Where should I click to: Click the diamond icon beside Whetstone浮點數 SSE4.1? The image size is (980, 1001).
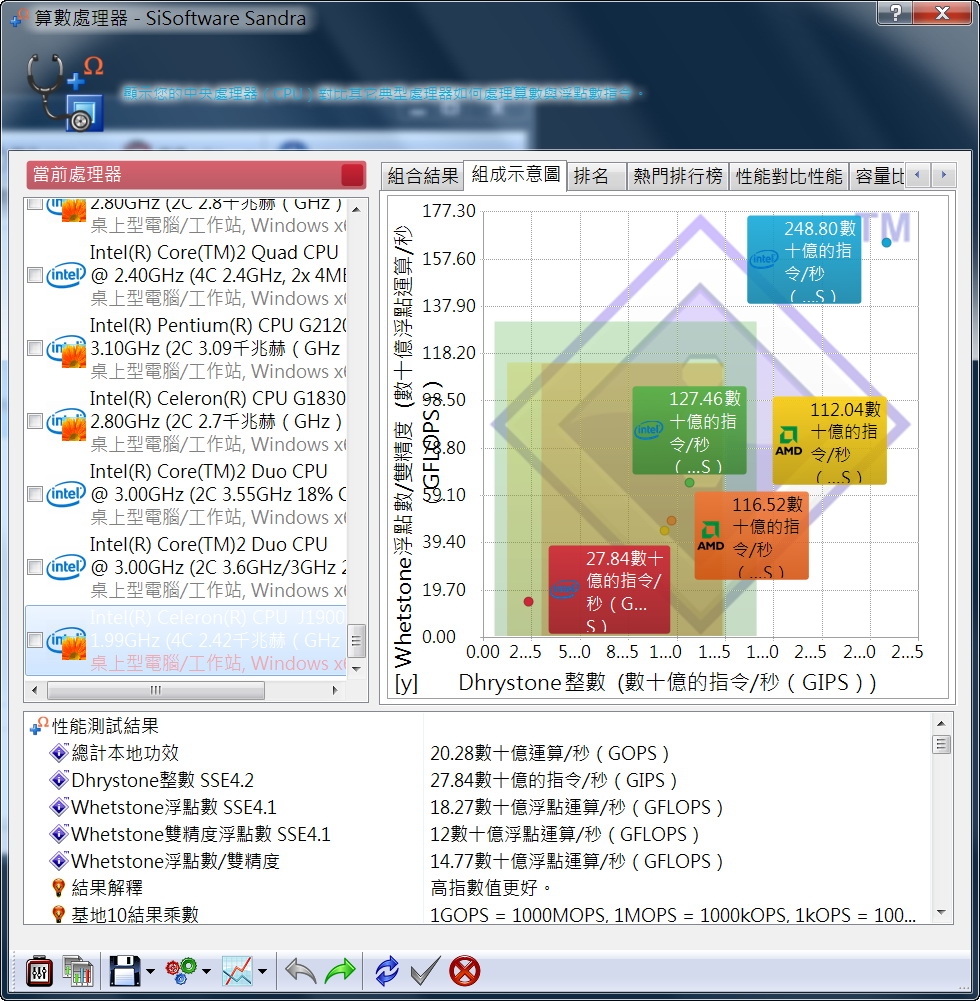tap(59, 807)
